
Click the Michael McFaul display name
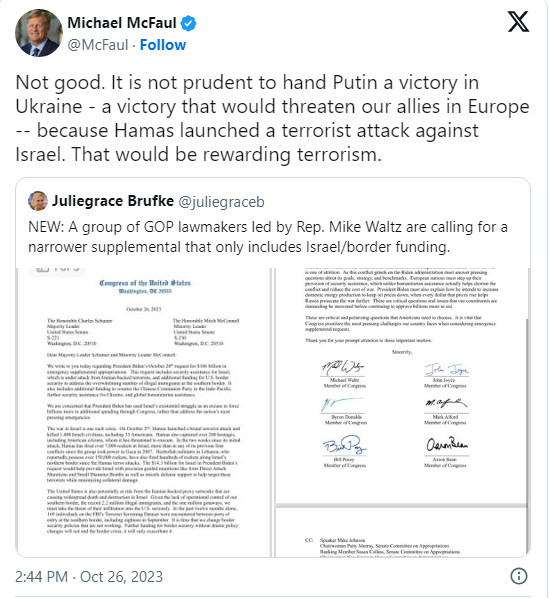(x=122, y=23)
